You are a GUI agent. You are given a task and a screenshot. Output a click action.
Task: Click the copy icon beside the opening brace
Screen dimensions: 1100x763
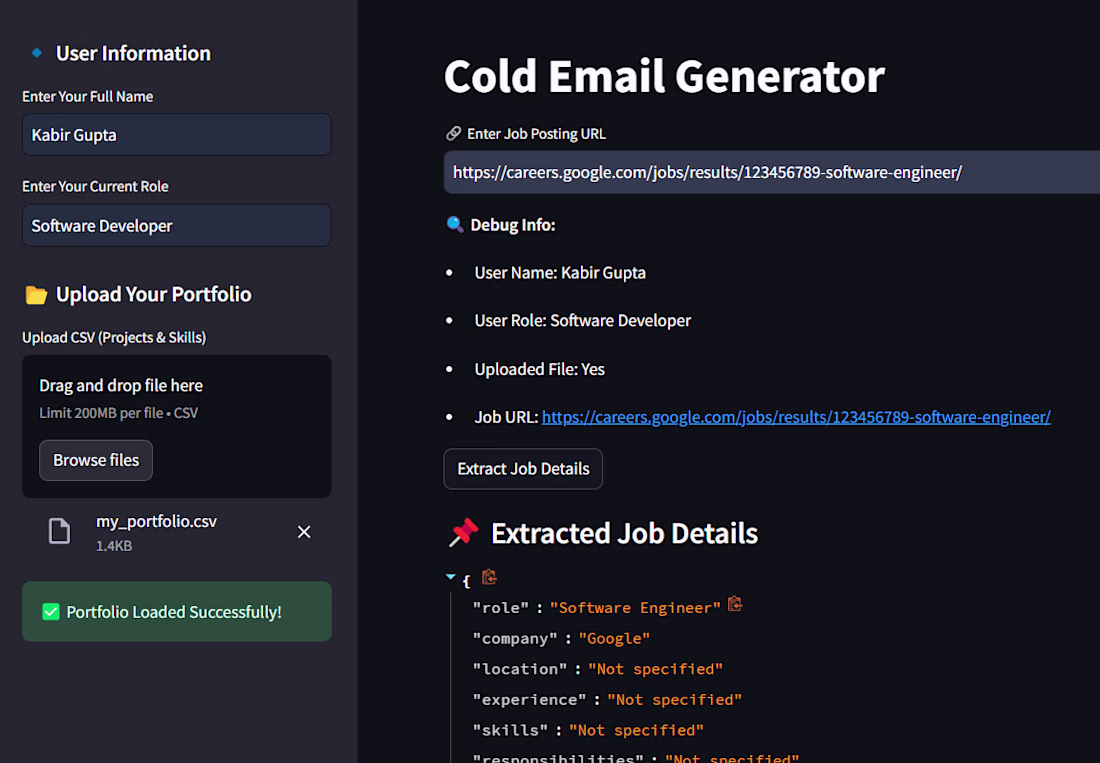(x=489, y=577)
